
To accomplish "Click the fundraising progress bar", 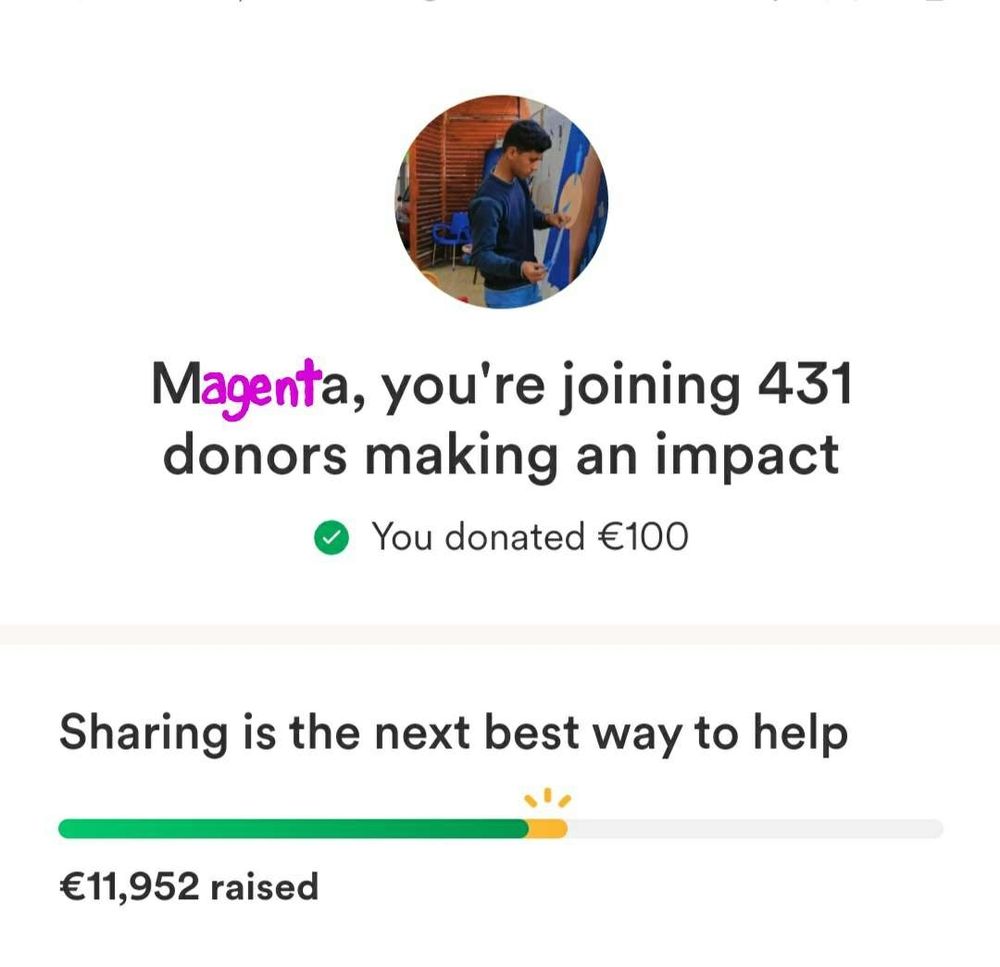I will point(500,827).
